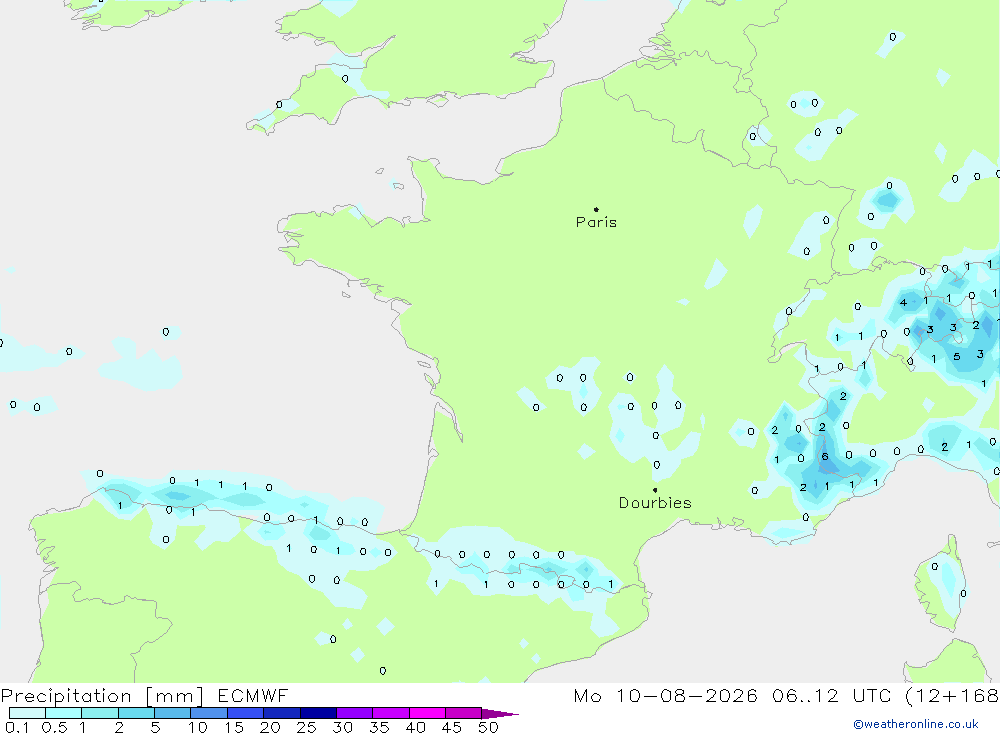Click the "06..12 UTC" time range

[832, 695]
